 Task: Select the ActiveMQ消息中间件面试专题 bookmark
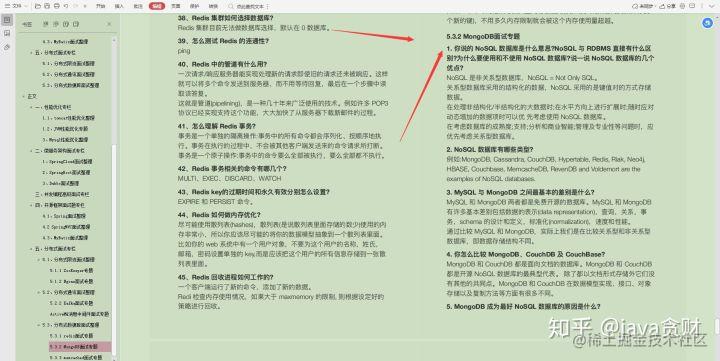[x=79, y=314]
